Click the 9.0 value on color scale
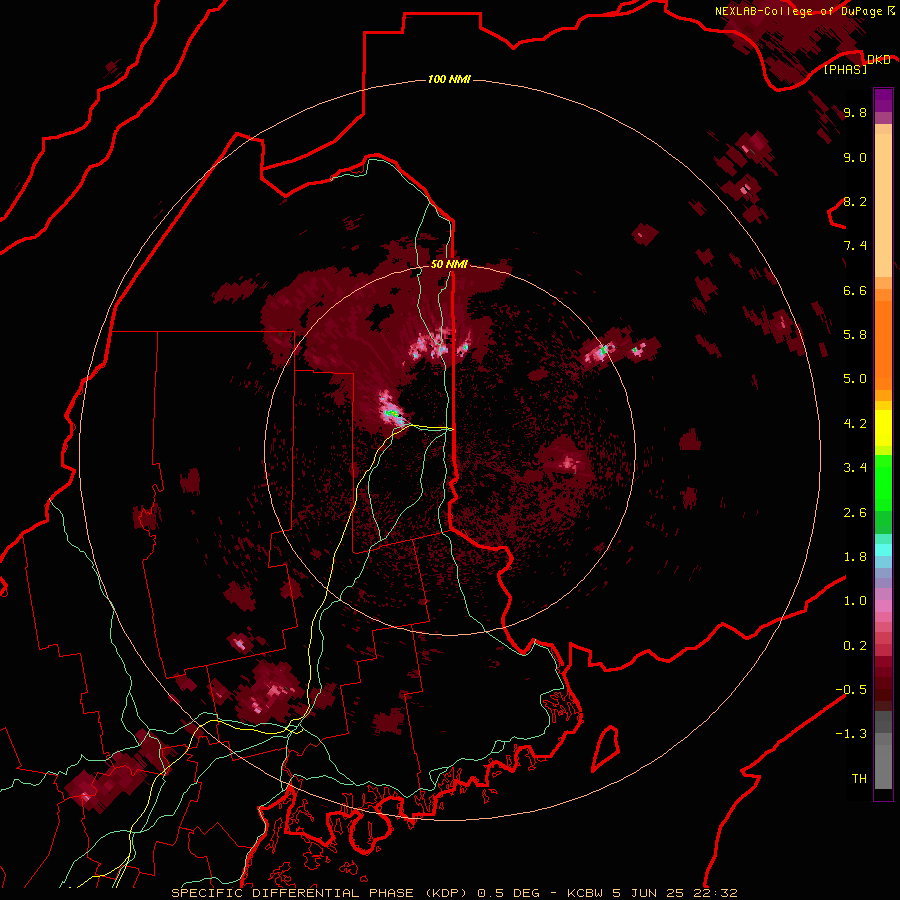Viewport: 900px width, 900px height. pos(855,158)
